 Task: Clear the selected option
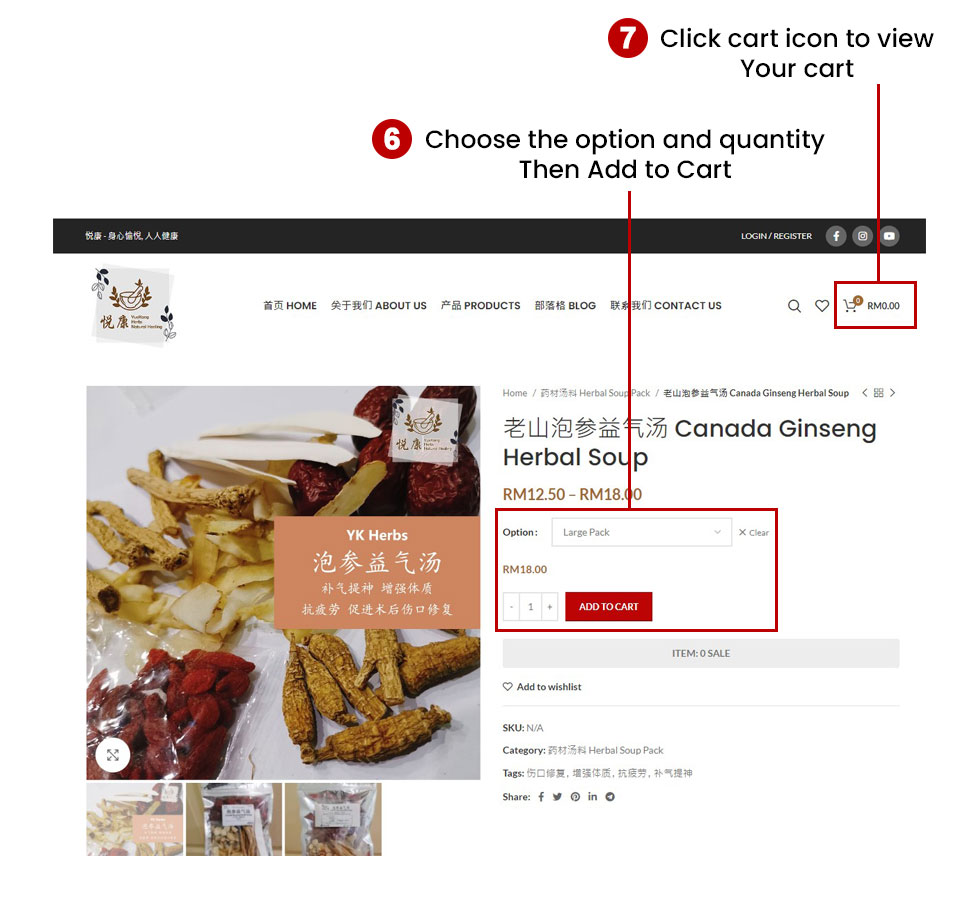(x=753, y=533)
